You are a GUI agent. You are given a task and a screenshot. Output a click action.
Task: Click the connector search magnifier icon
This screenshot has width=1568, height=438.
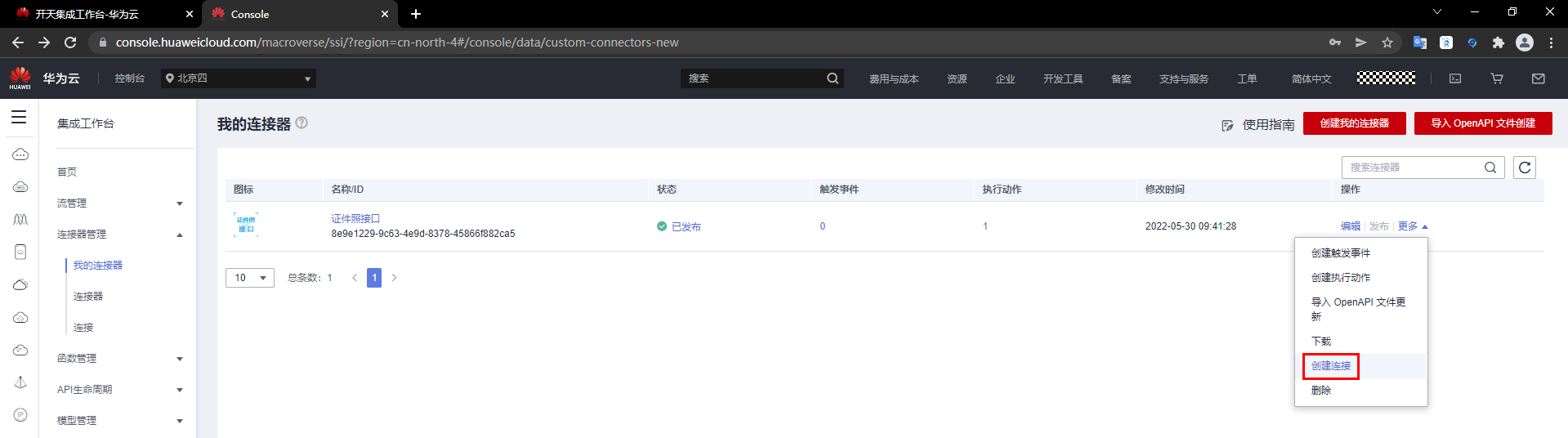pyautogui.click(x=1490, y=168)
